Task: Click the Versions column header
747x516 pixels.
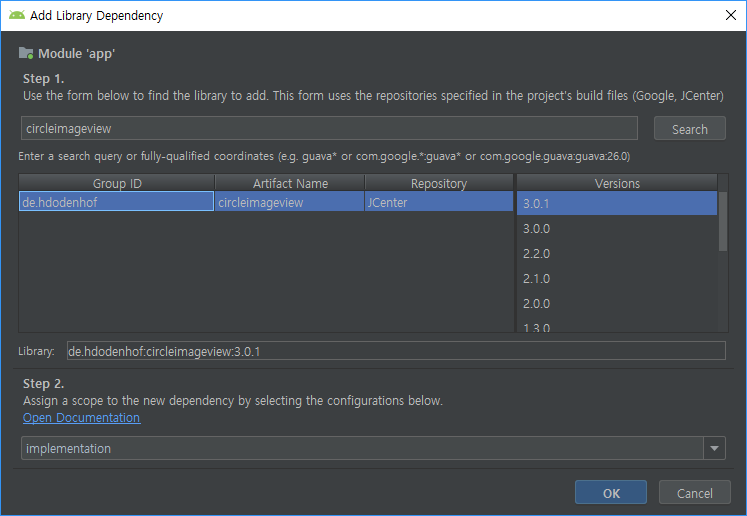Action: pyautogui.click(x=617, y=183)
